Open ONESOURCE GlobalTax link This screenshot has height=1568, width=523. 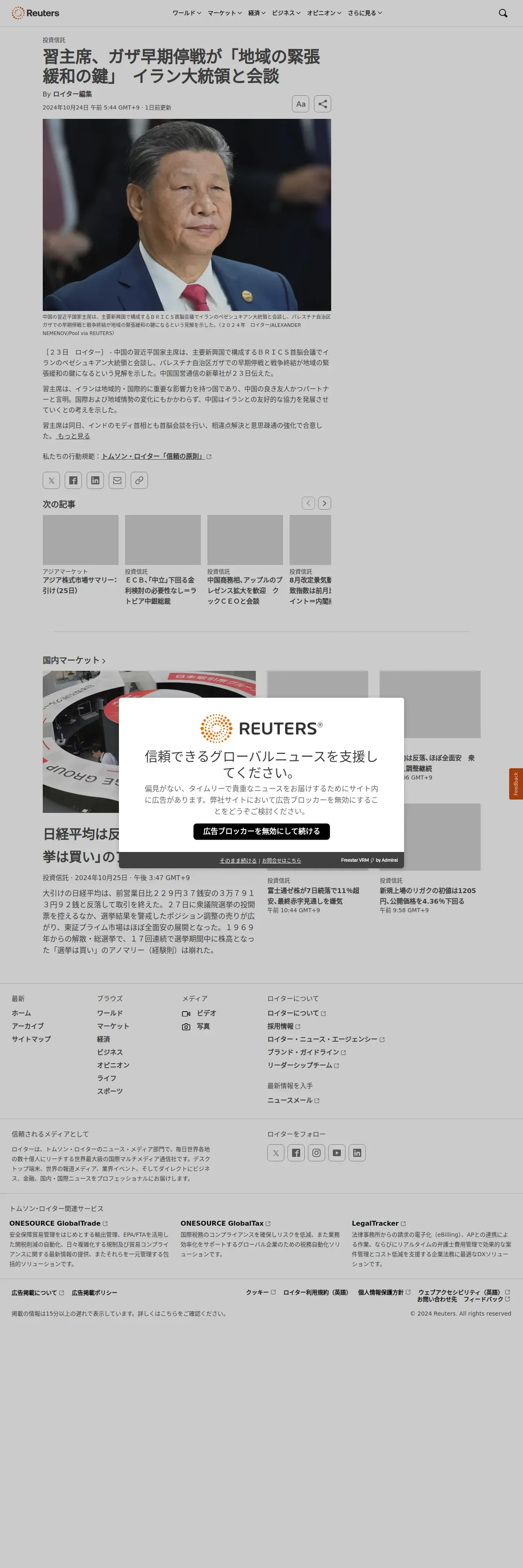click(x=225, y=1223)
